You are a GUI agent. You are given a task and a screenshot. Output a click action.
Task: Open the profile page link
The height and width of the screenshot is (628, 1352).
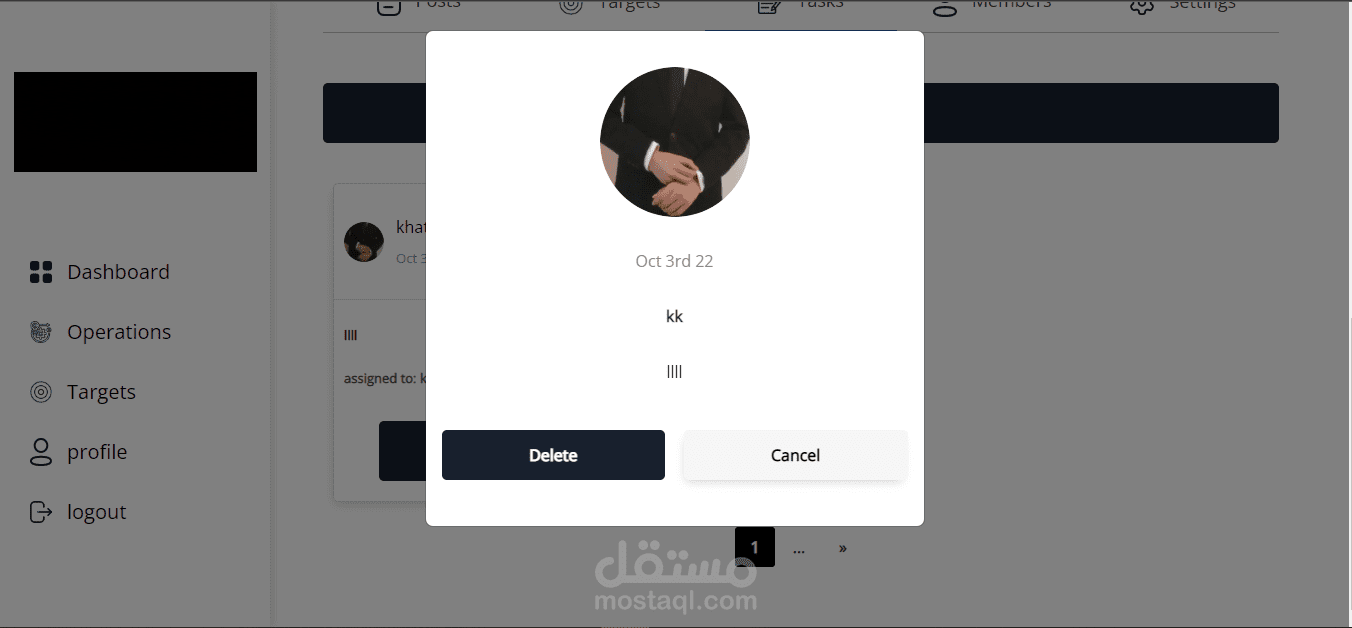[97, 452]
